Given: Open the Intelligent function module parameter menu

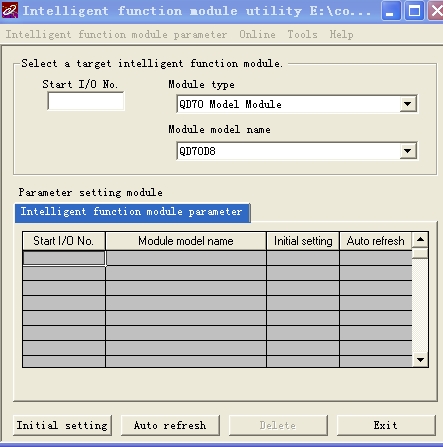Looking at the screenshot, I should (116, 35).
